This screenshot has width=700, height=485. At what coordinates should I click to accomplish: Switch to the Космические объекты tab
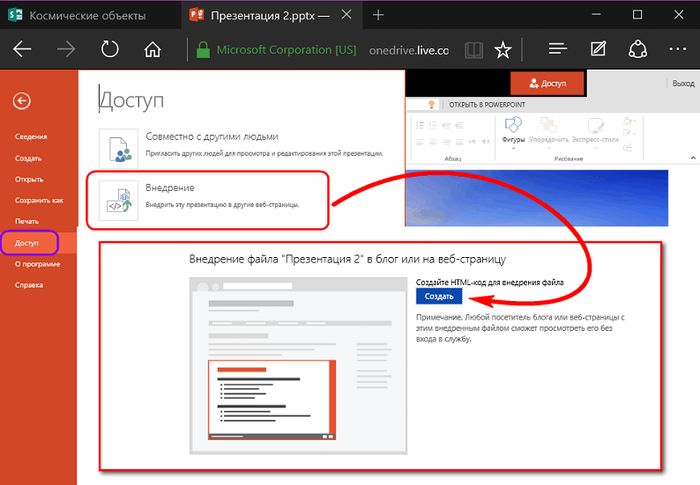[x=87, y=16]
